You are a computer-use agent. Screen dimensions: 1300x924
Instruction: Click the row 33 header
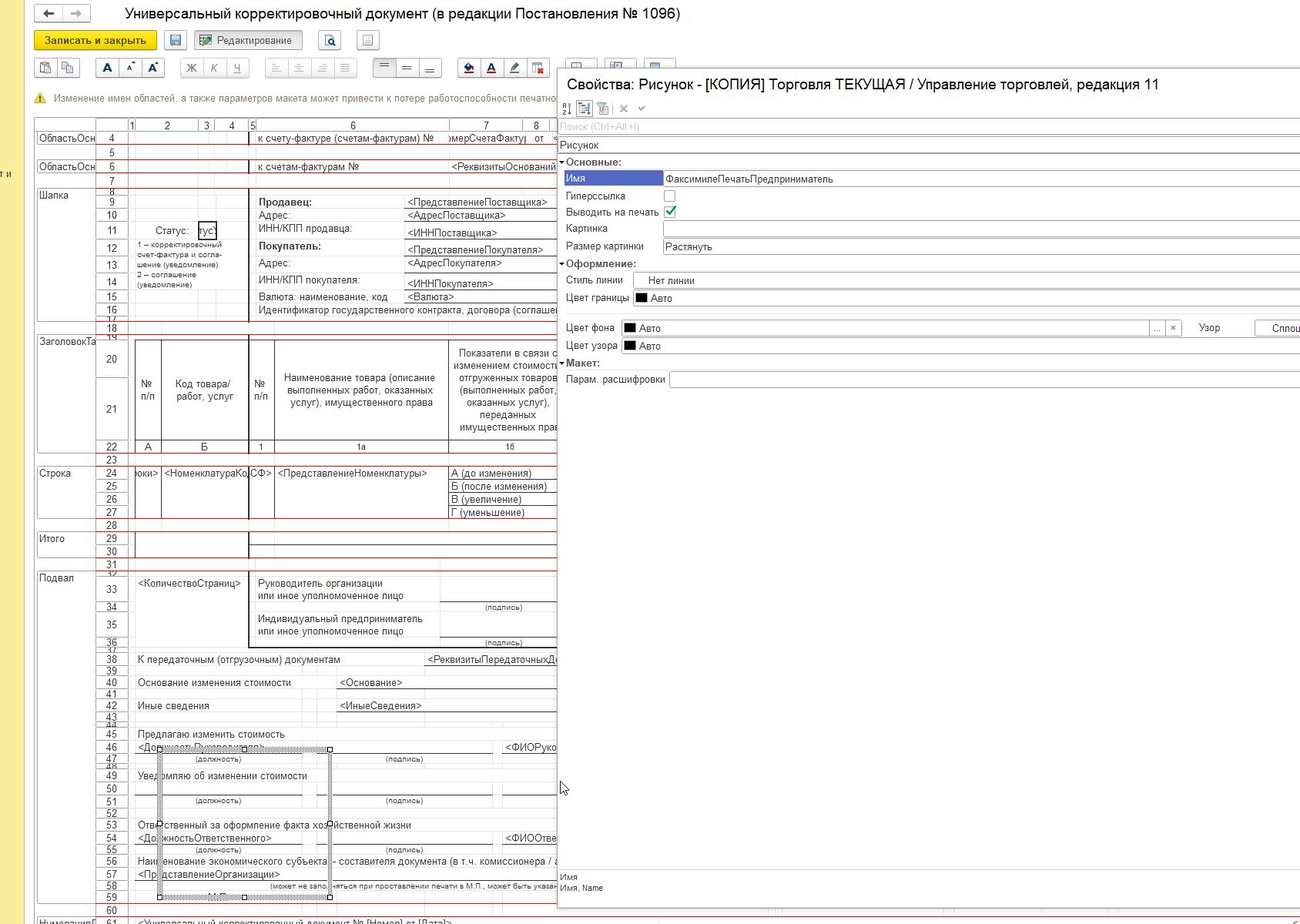coord(112,590)
